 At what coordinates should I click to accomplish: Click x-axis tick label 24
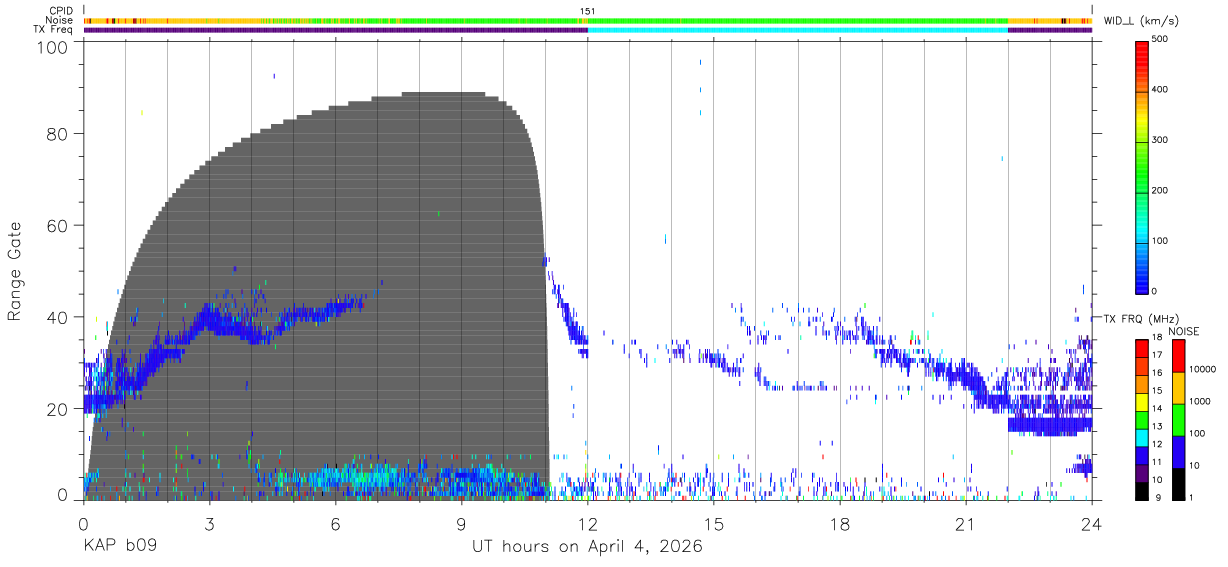[x=1091, y=523]
